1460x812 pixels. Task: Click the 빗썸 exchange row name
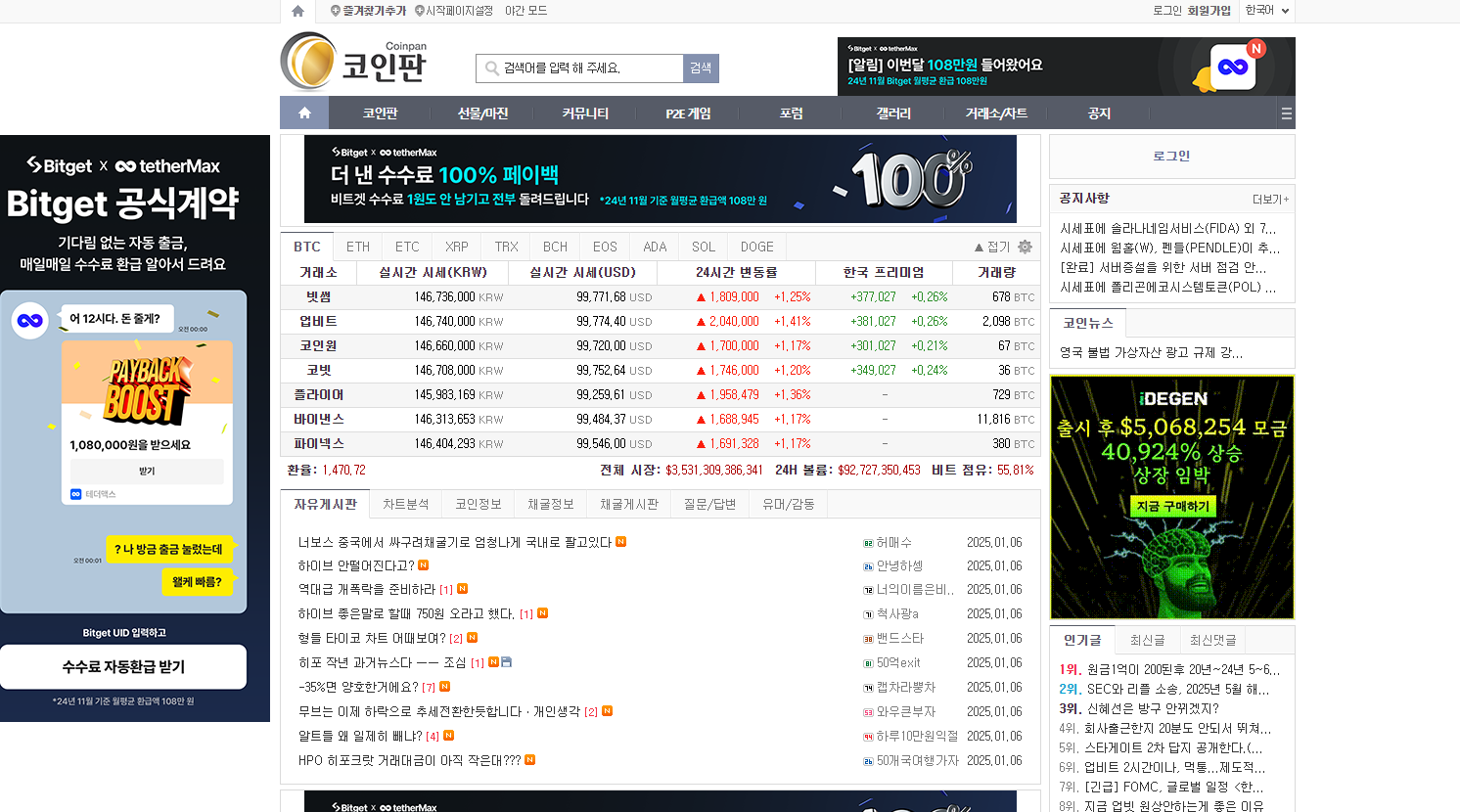[x=319, y=296]
